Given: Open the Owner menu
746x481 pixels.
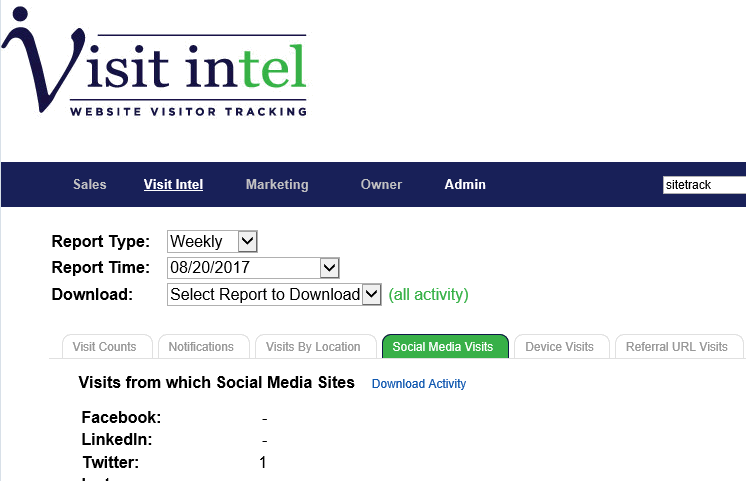Looking at the screenshot, I should 381,185.
